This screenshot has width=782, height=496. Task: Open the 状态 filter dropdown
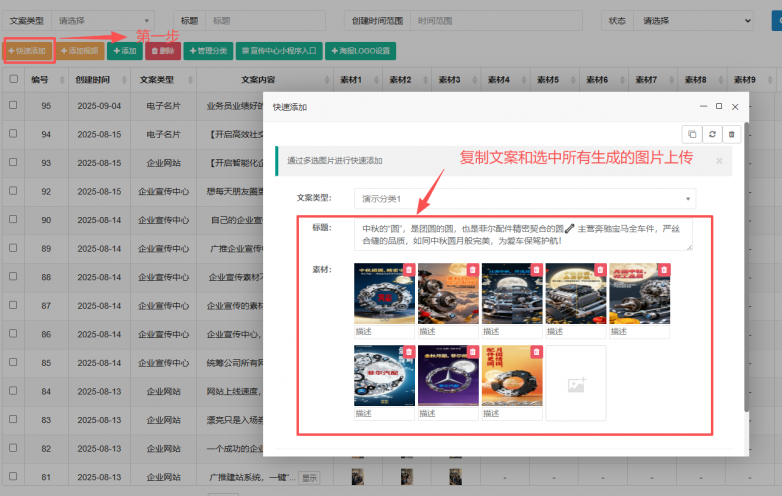click(693, 21)
